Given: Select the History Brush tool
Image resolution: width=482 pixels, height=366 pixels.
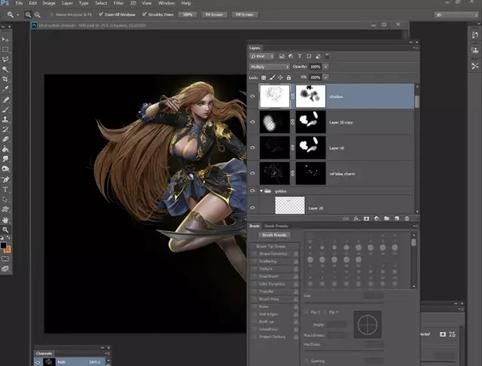Looking at the screenshot, I should click(x=5, y=129).
